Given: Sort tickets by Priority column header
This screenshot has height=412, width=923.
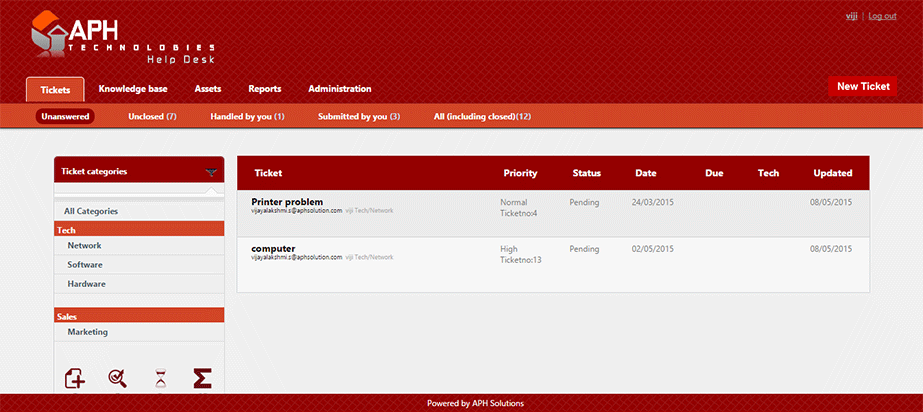Looking at the screenshot, I should (520, 173).
